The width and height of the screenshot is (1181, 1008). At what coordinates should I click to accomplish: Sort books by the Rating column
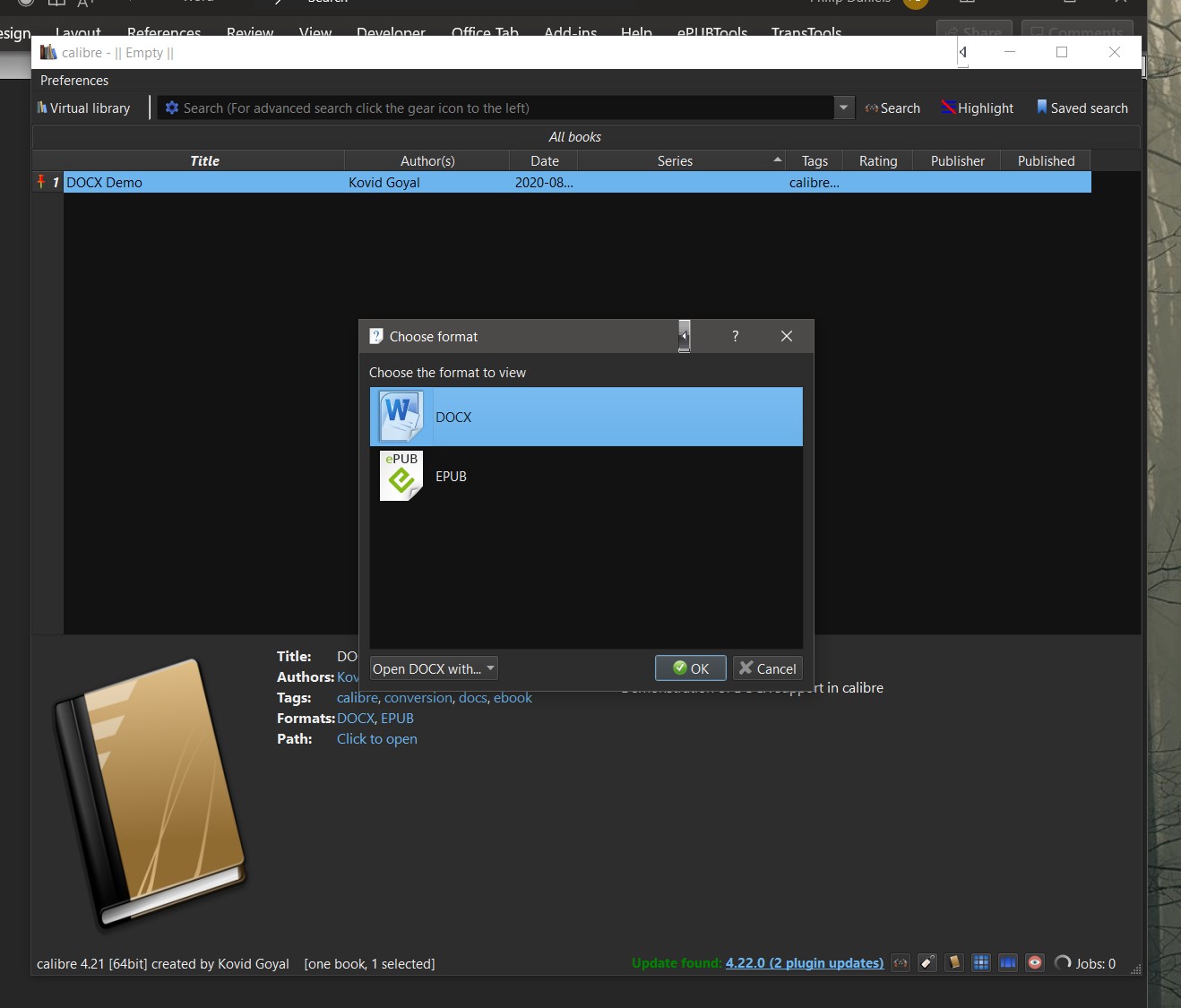(878, 161)
